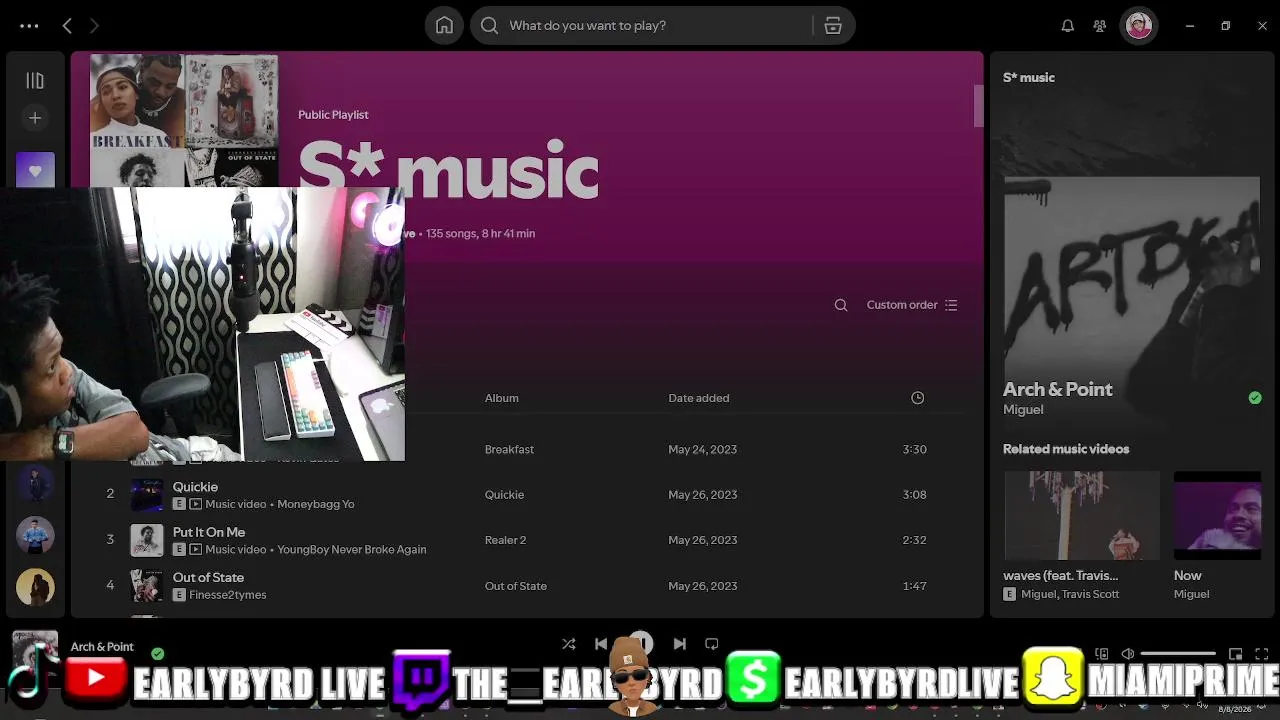Mute the volume speaker icon
This screenshot has height=720, width=1280.
click(1128, 654)
